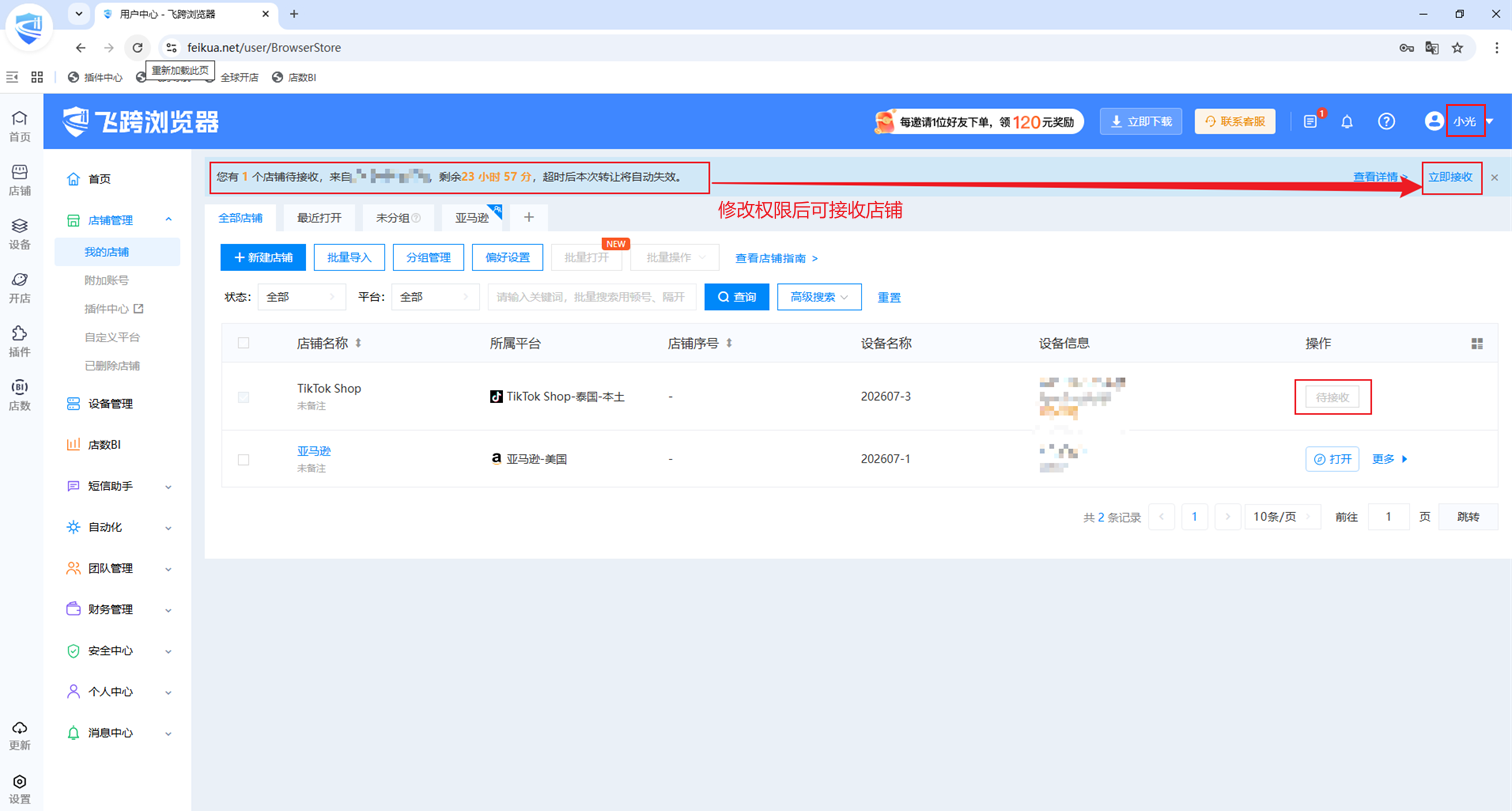Open 店铺 in the far-left icon rail
Viewport: 1512px width, 811px height.
[x=20, y=181]
